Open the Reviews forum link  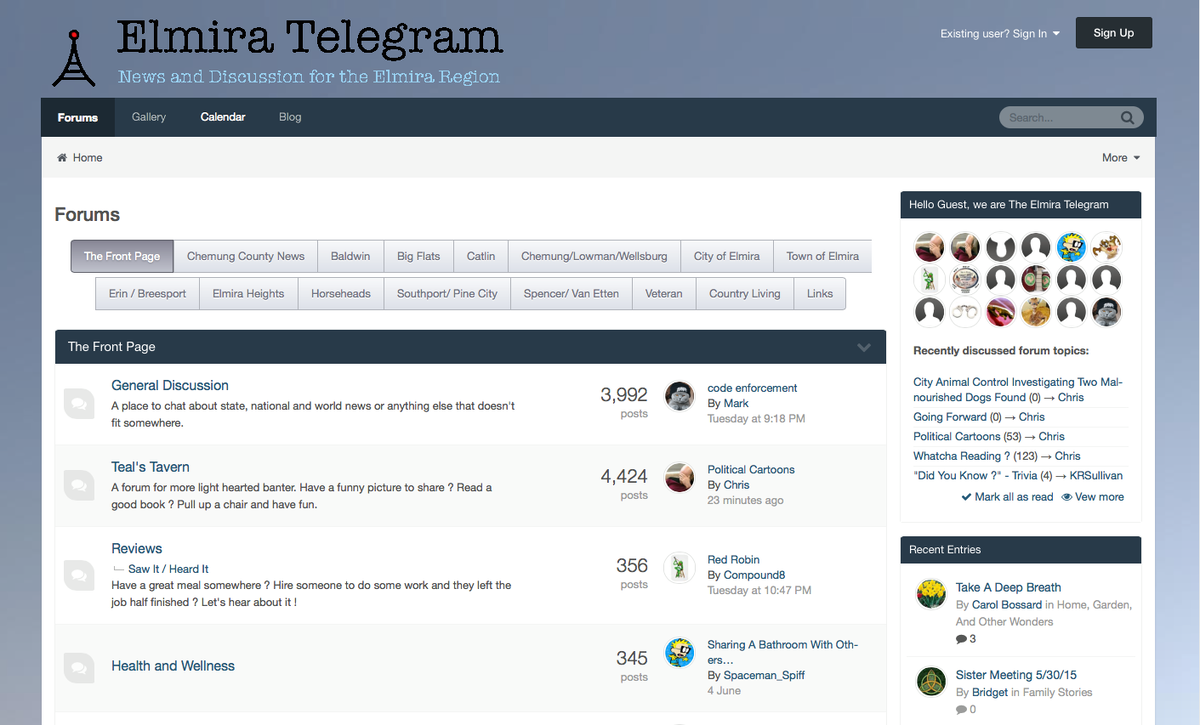click(x=137, y=549)
